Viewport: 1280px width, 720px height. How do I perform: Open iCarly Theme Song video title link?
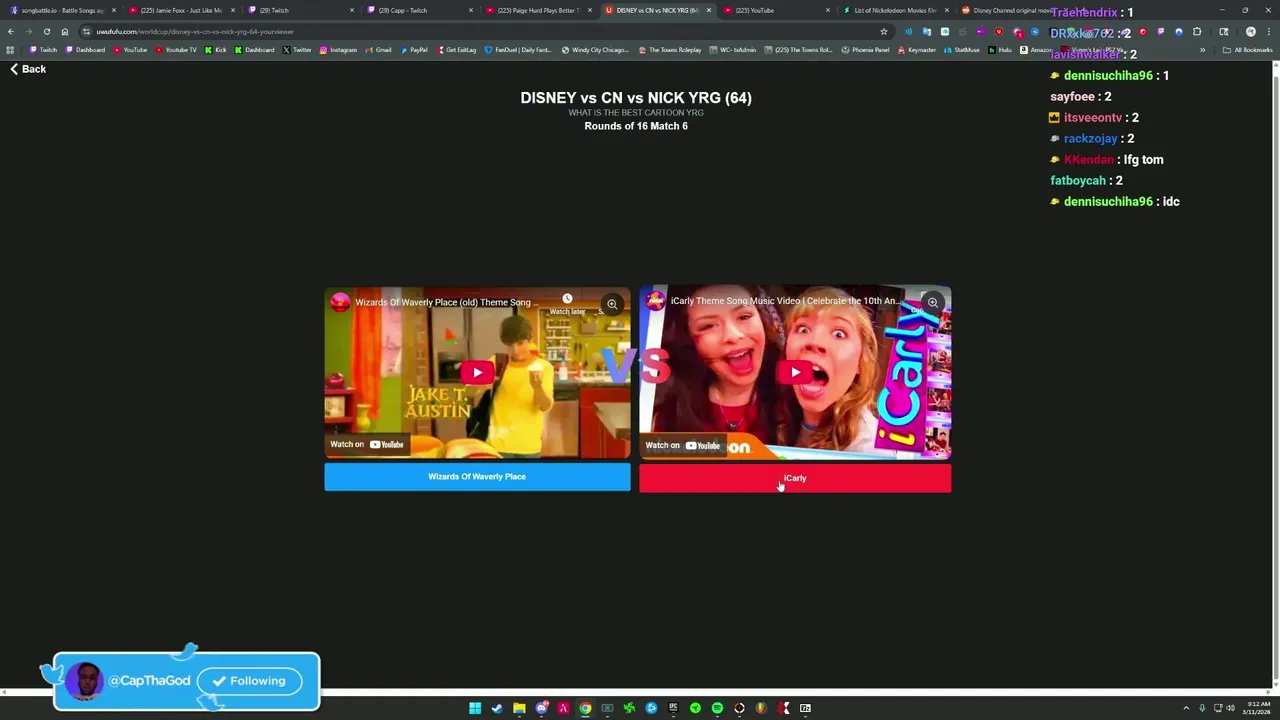784,301
